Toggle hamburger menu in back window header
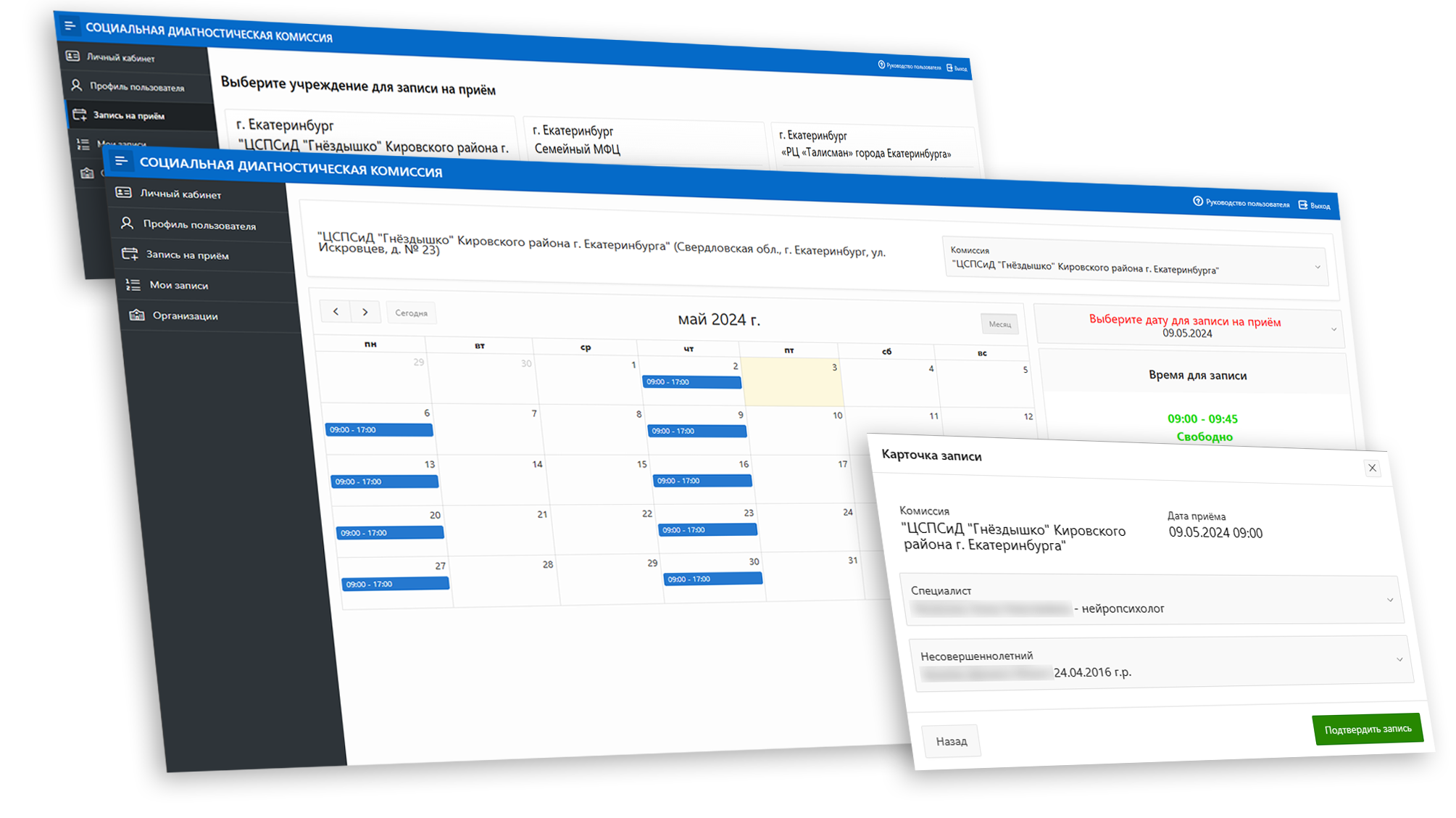This screenshot has height=818, width=1456. (x=70, y=26)
